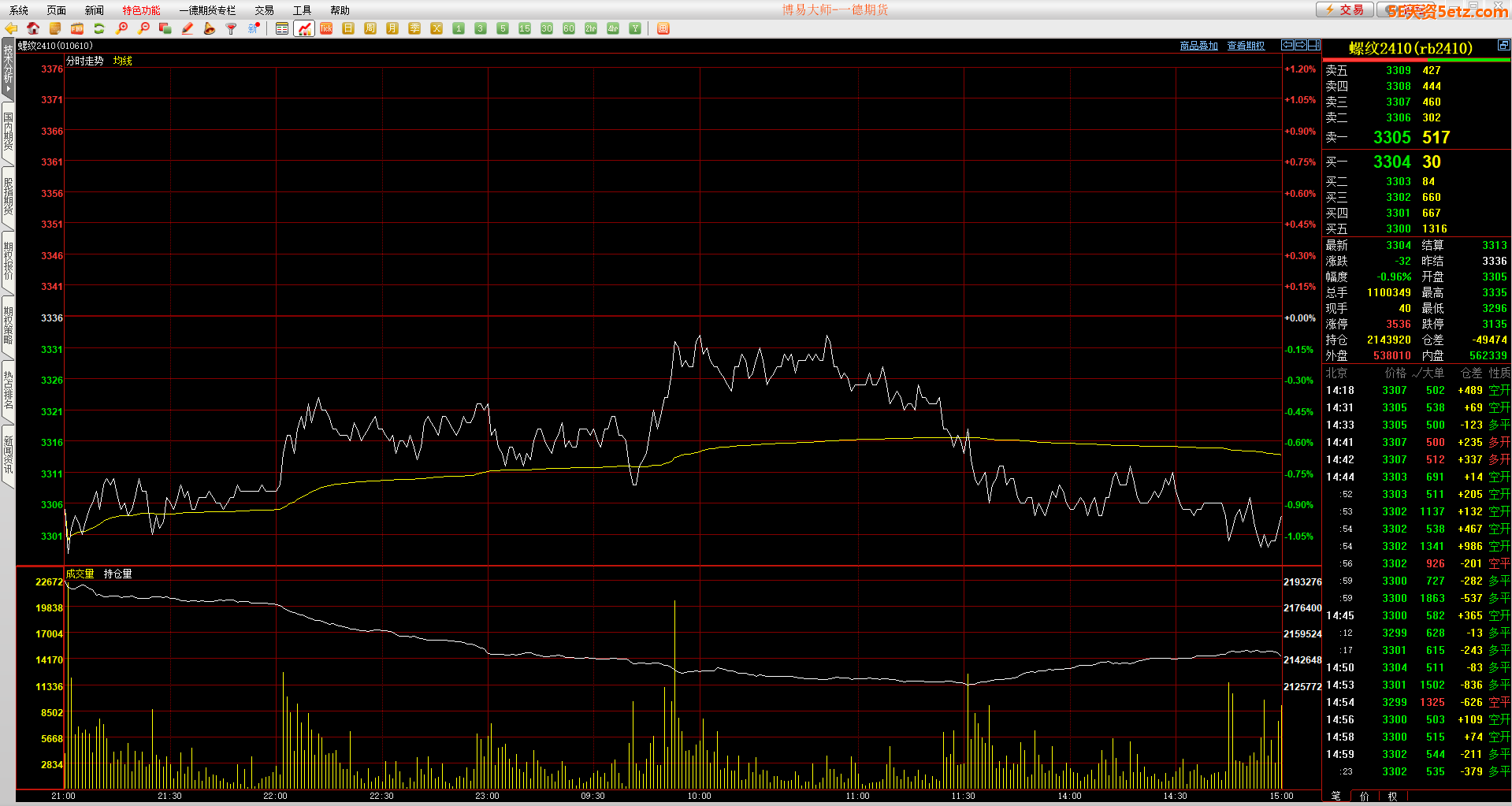Select the red pencil drawing tool
The width and height of the screenshot is (1512, 806).
click(188, 28)
